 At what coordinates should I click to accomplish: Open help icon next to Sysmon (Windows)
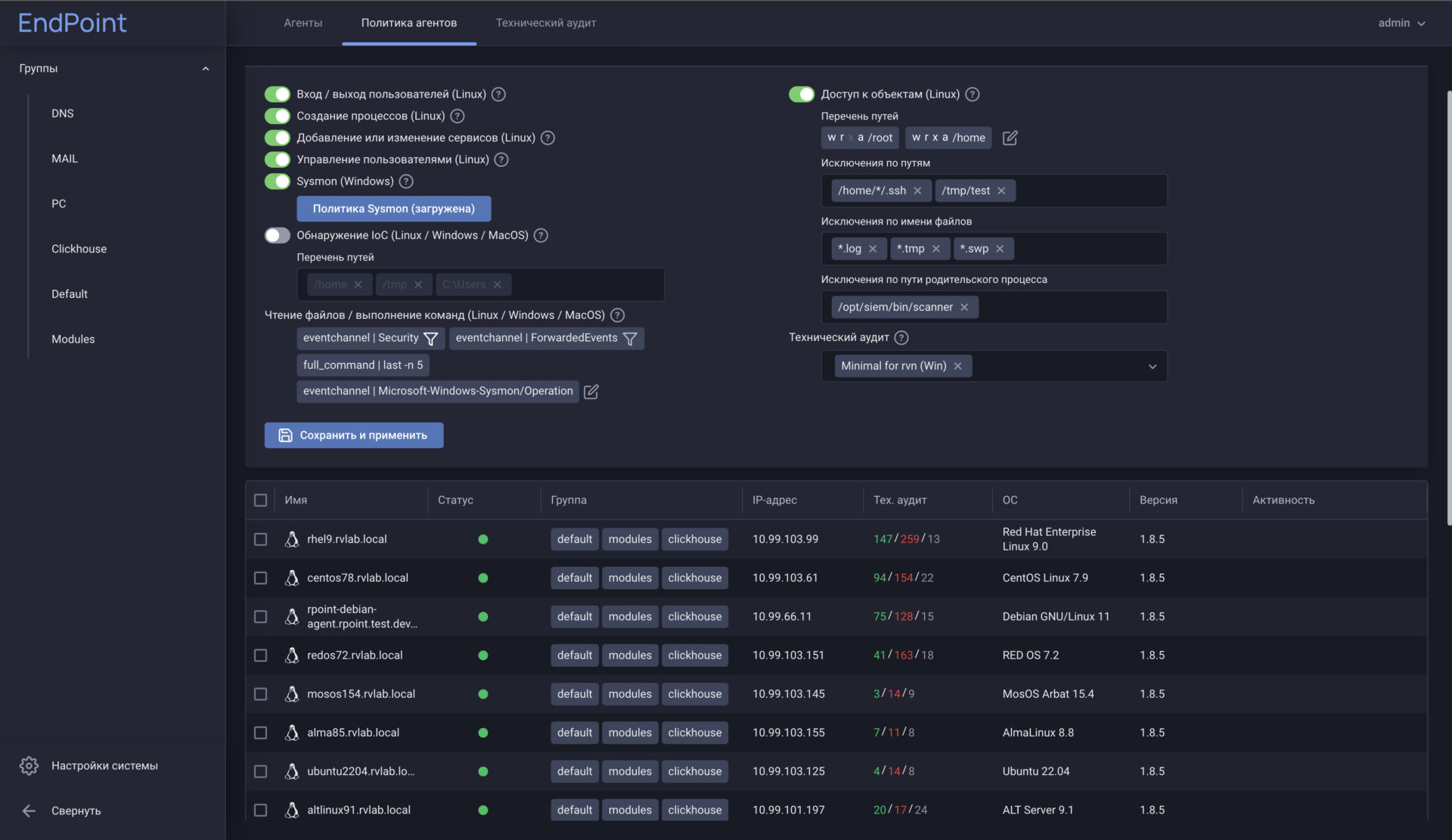pyautogui.click(x=406, y=181)
